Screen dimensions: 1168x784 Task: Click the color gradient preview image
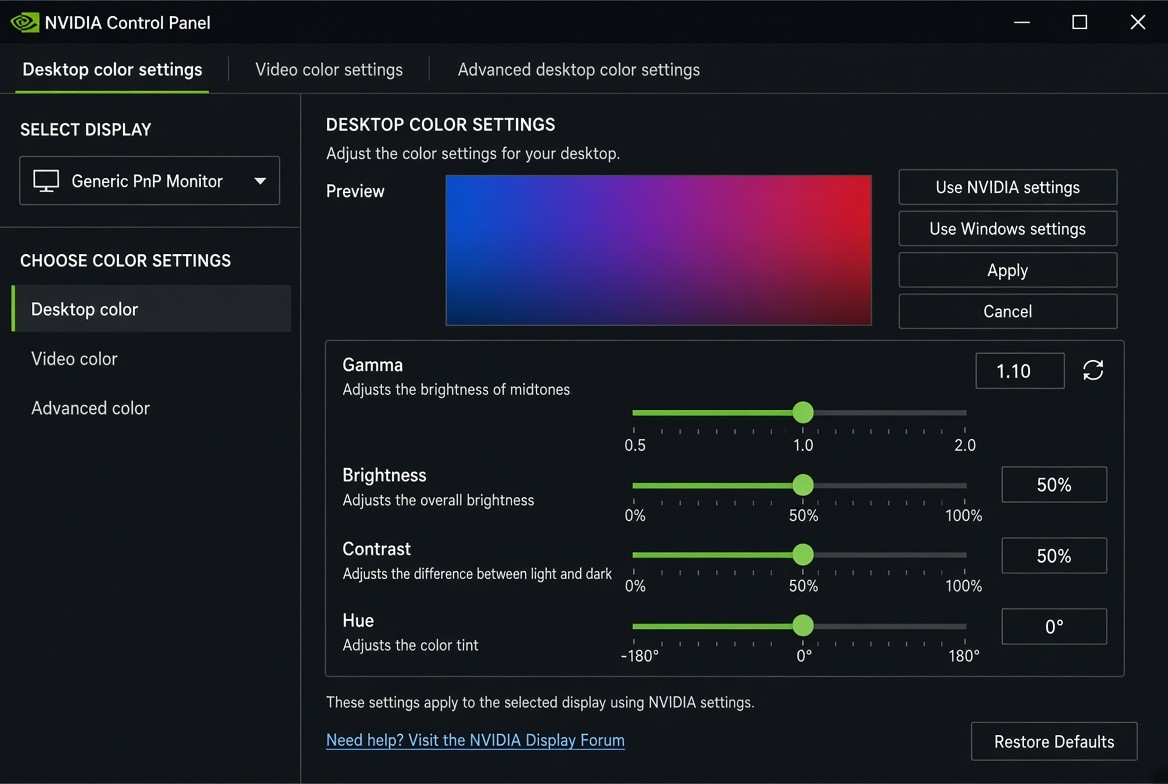click(x=658, y=250)
